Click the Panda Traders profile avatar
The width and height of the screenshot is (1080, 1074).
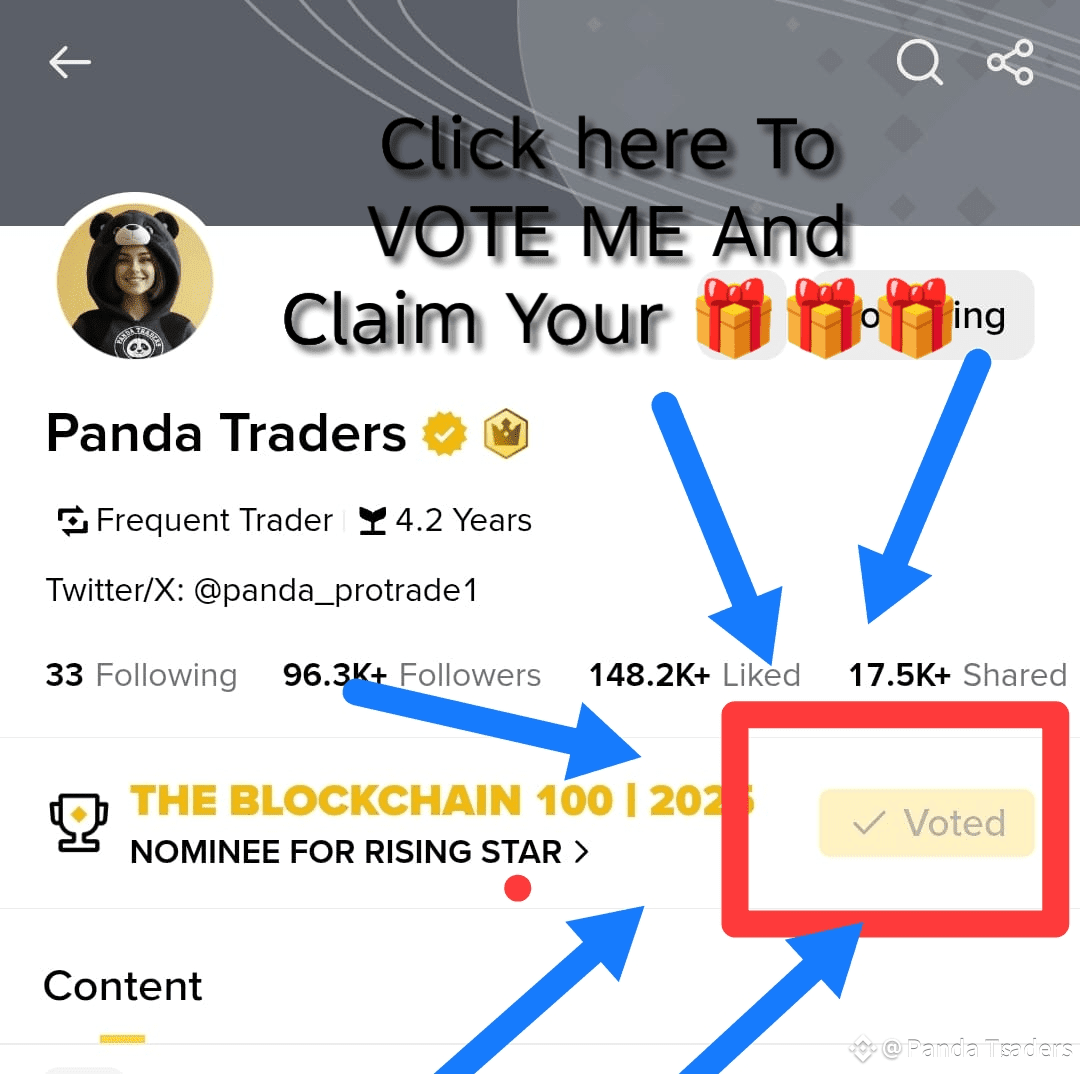[x=135, y=279]
